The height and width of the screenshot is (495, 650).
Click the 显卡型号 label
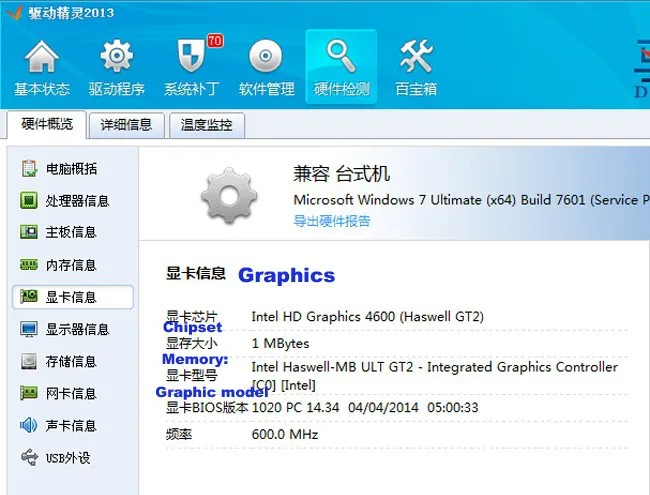coord(192,376)
